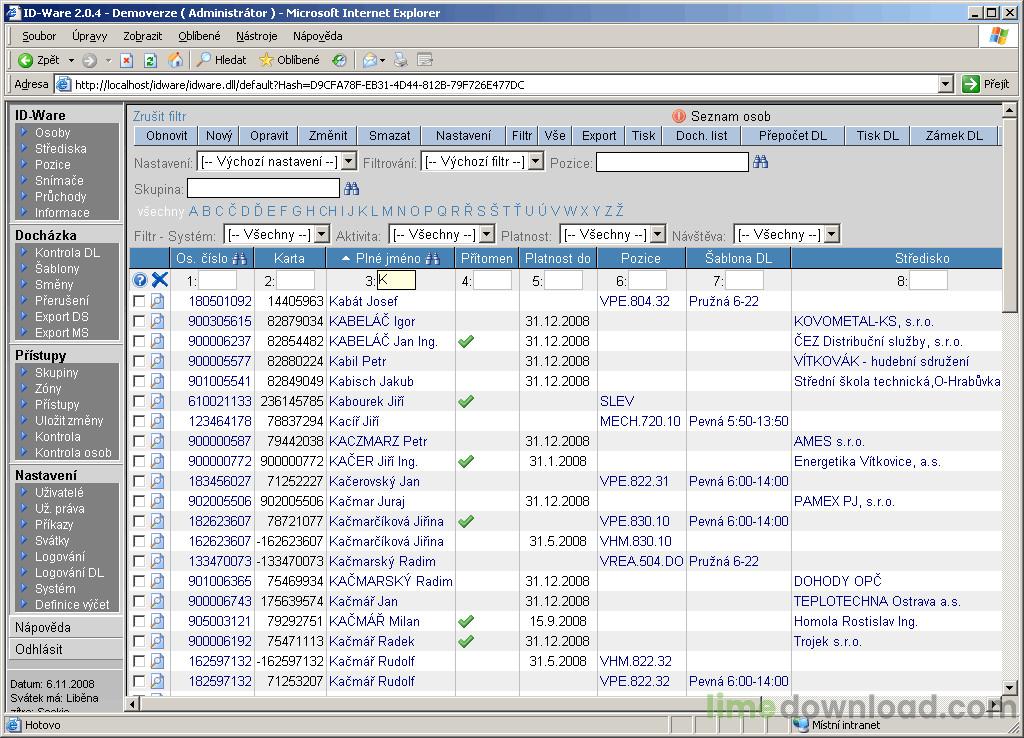Open the Nástroje menu

click(256, 36)
